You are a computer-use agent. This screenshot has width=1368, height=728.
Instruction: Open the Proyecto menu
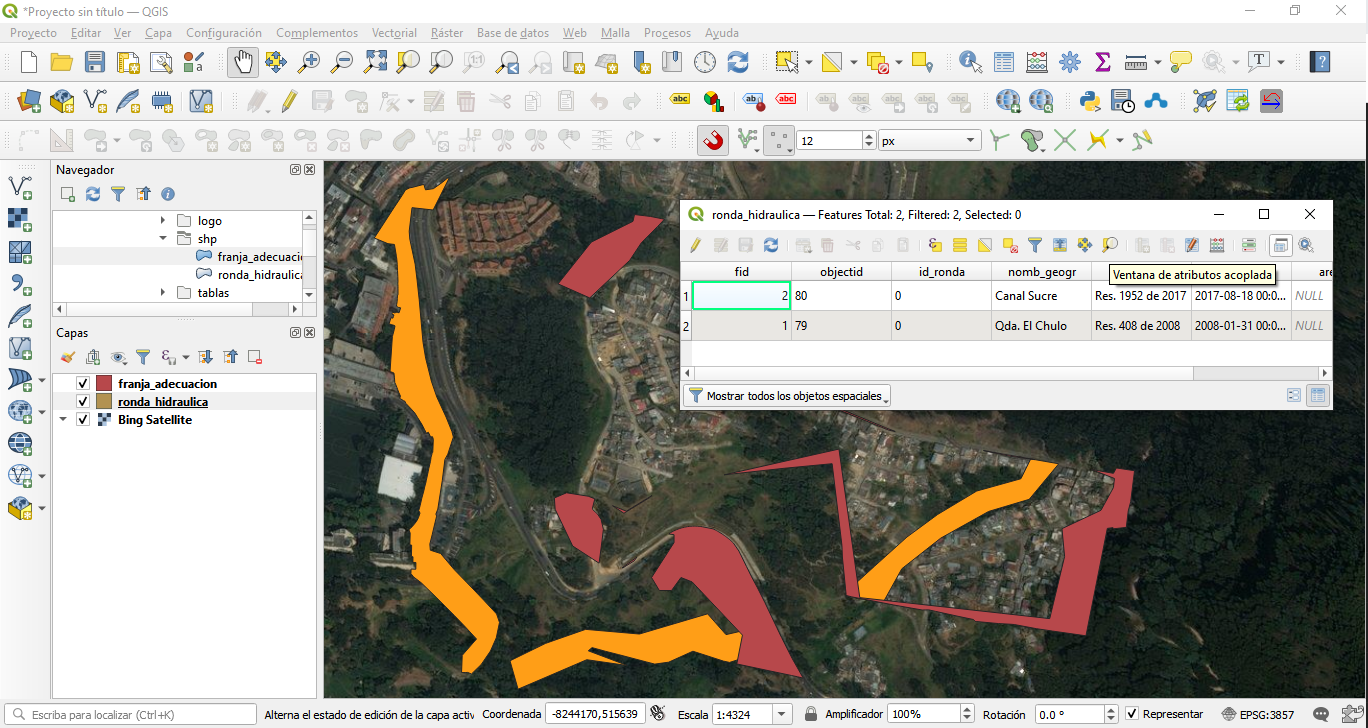pos(33,33)
